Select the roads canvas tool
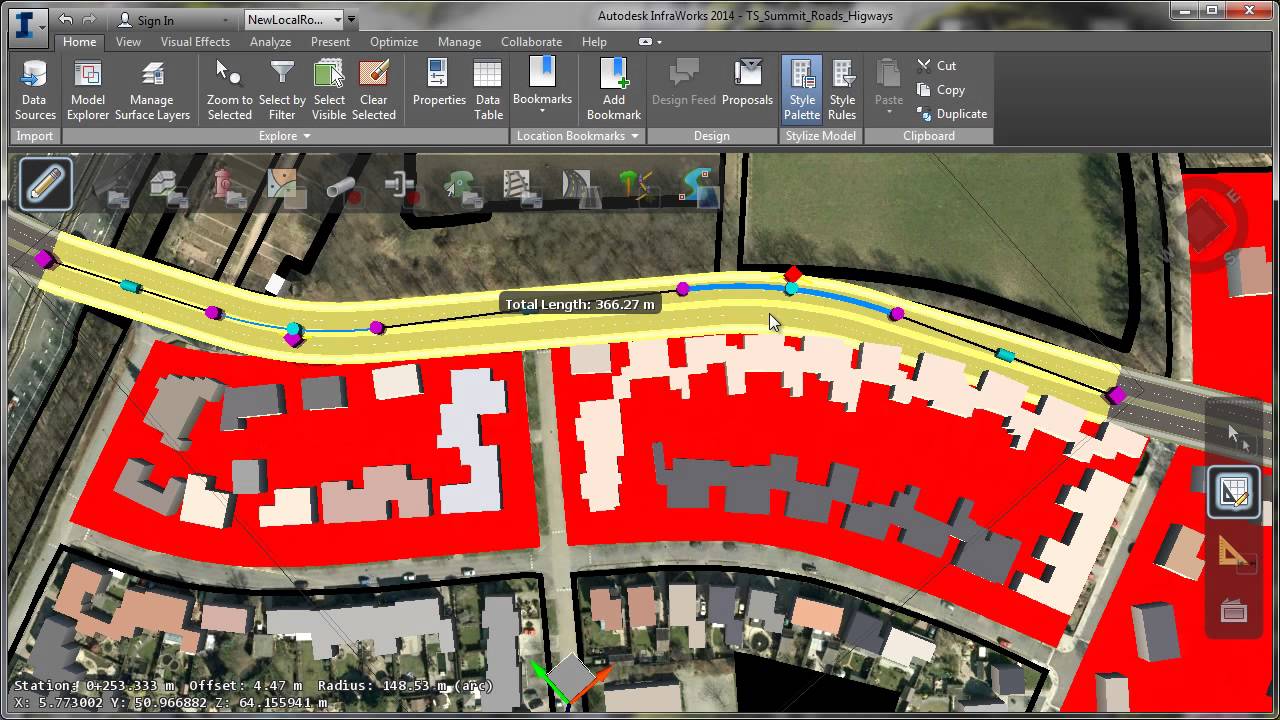Viewport: 1280px width, 720px height. coord(580,187)
